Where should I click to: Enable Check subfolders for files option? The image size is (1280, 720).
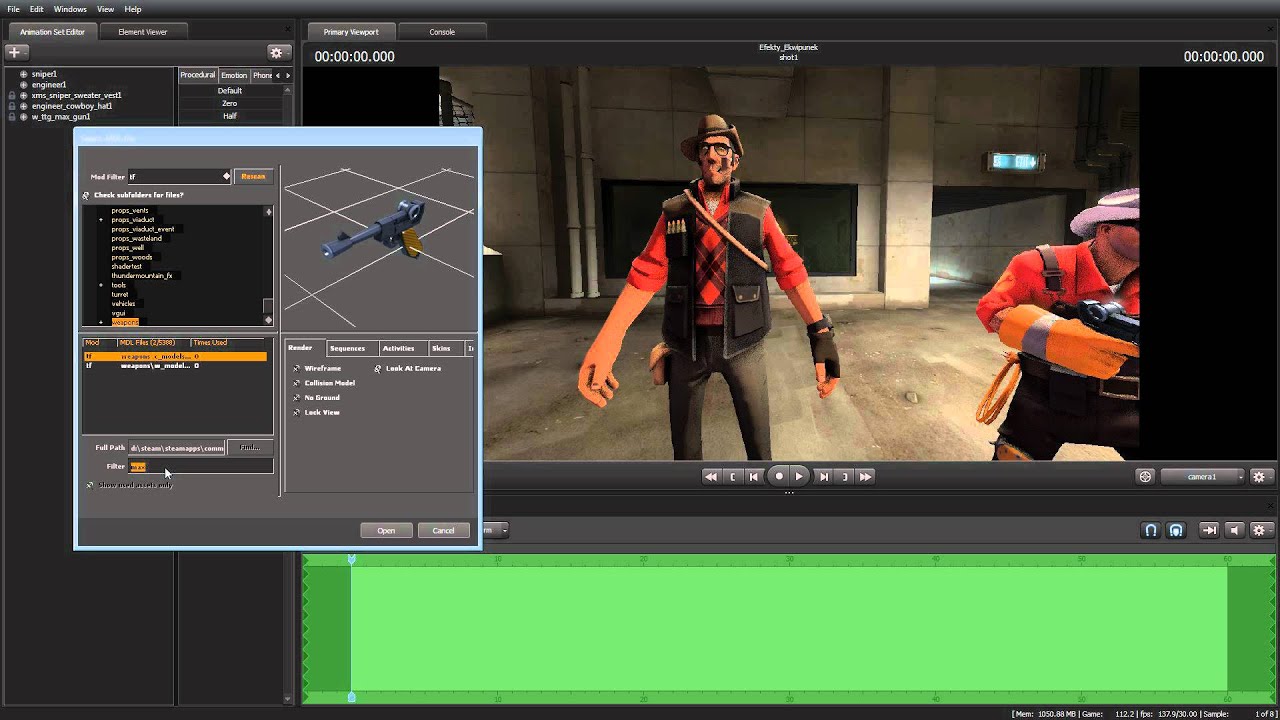(x=87, y=195)
